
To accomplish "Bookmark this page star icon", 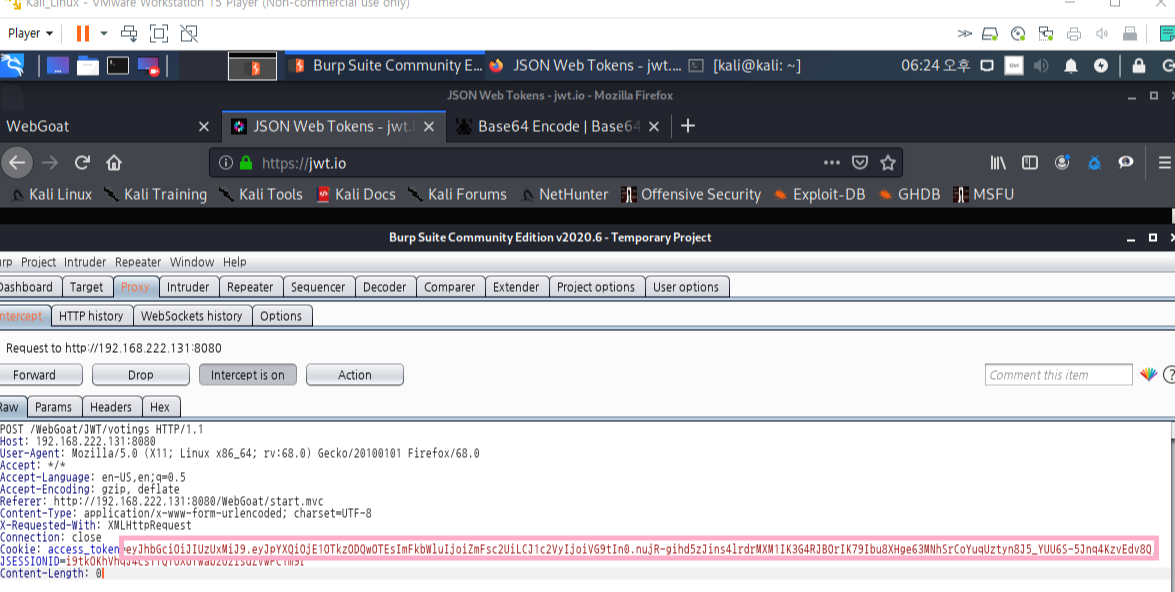I will click(x=888, y=163).
